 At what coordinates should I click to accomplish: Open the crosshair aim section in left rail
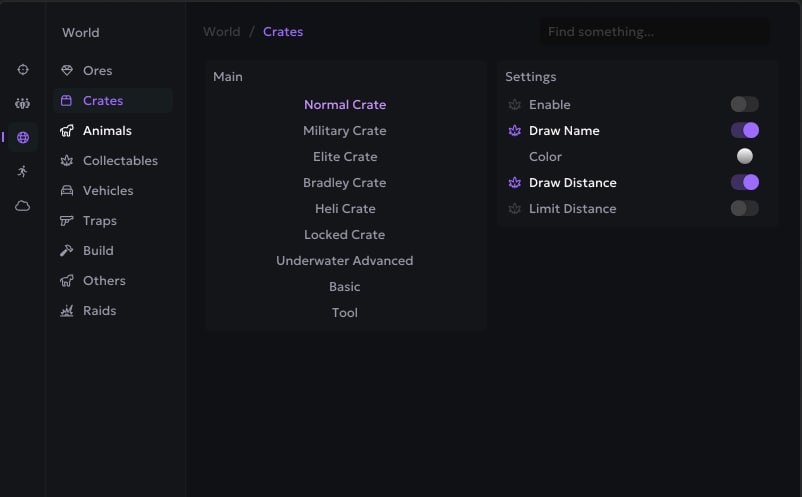coord(23,70)
